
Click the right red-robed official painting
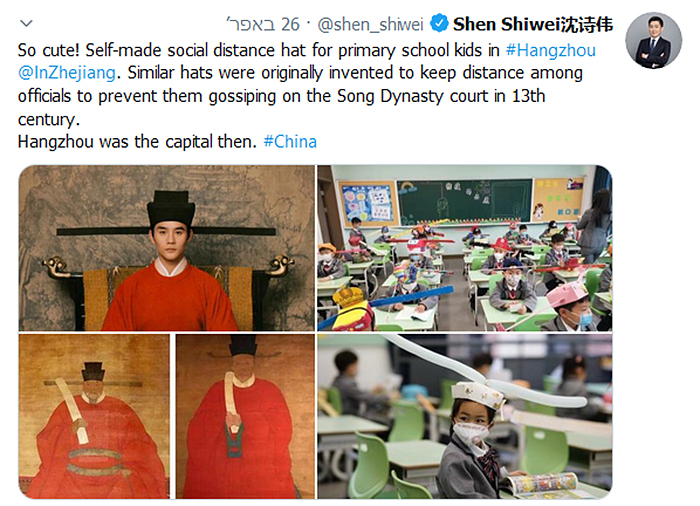245,416
